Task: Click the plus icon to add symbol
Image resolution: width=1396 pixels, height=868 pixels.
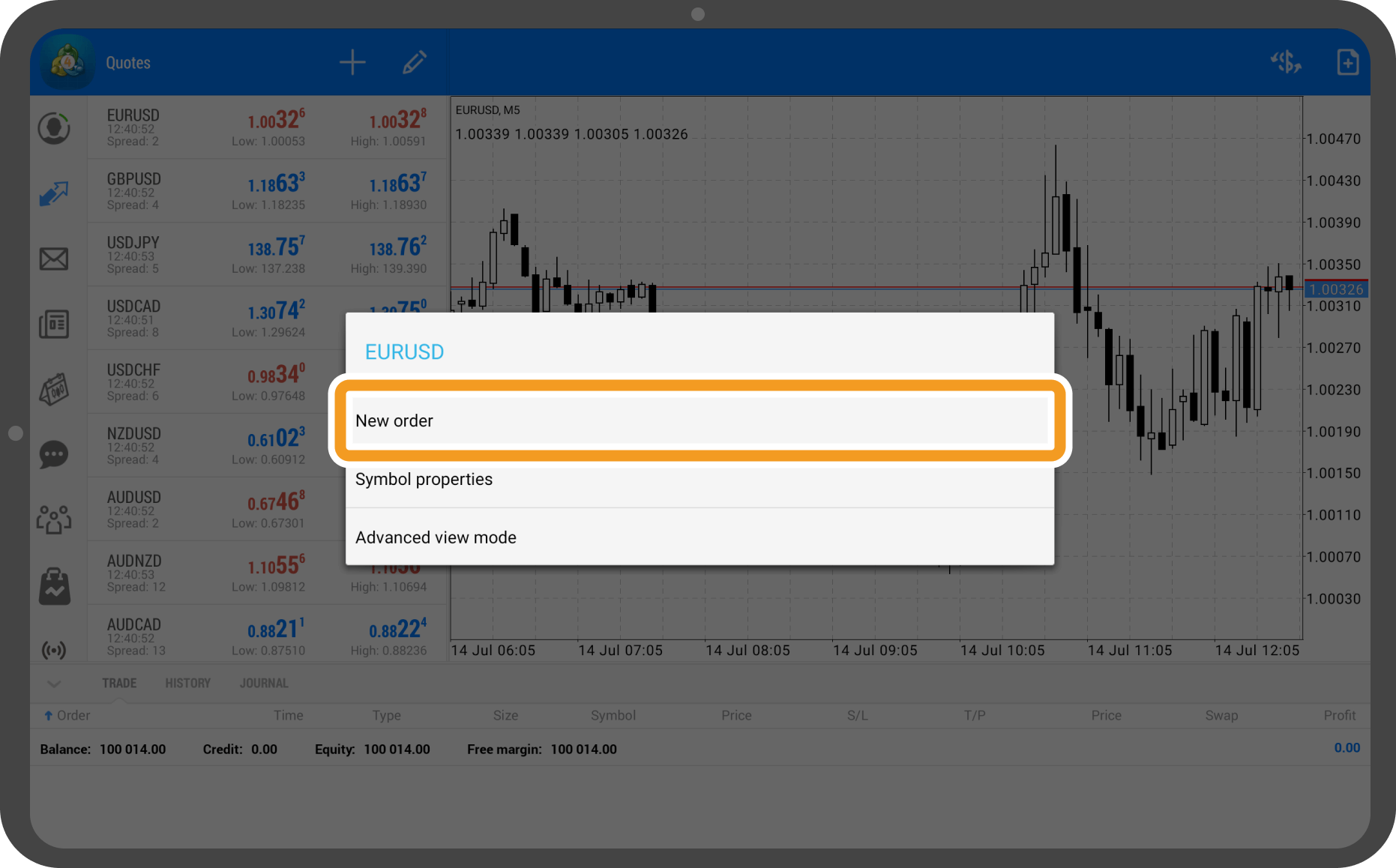Action: [x=352, y=63]
